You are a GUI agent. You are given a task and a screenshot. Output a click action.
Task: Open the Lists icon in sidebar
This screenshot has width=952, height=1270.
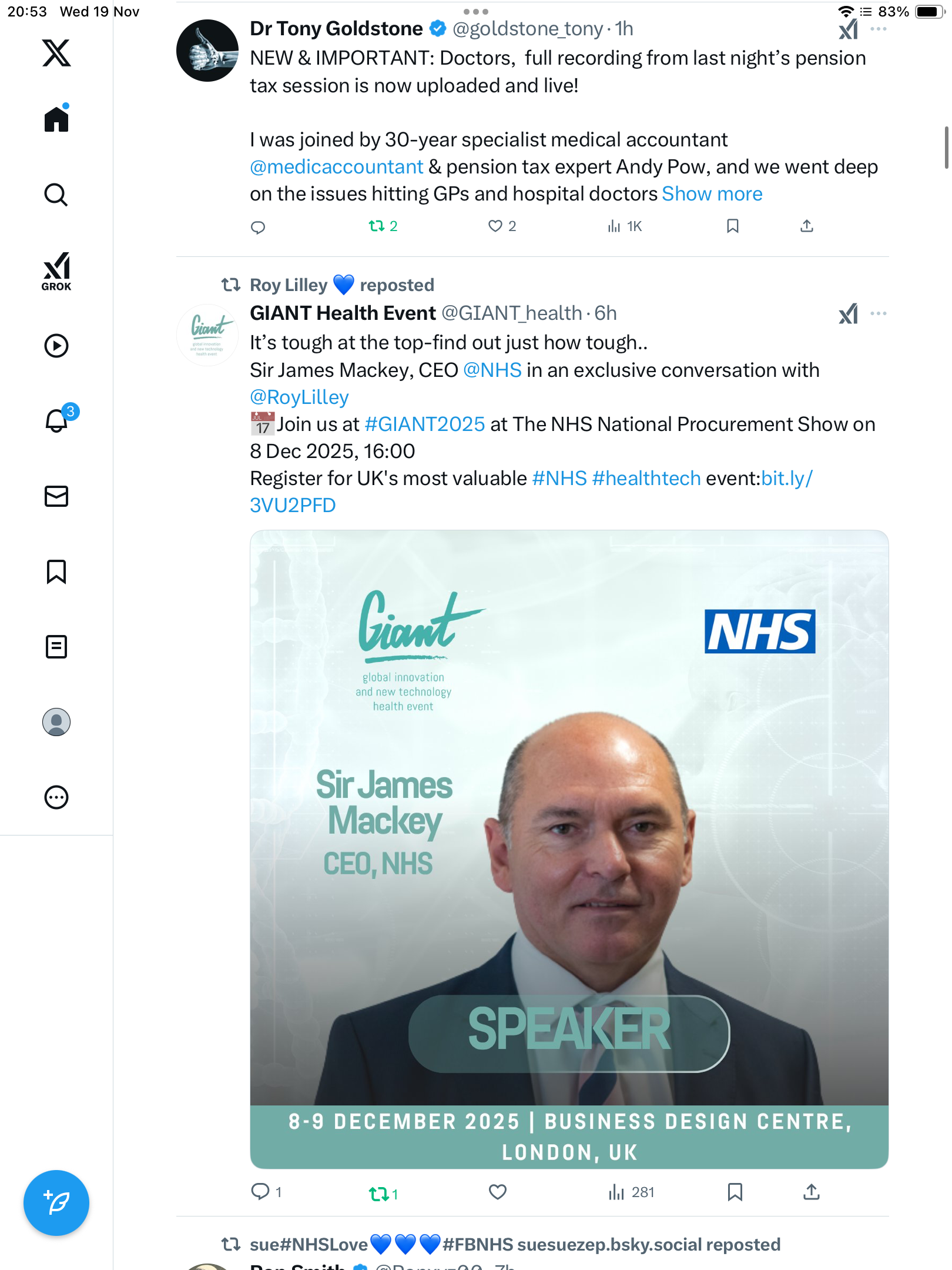pos(56,646)
